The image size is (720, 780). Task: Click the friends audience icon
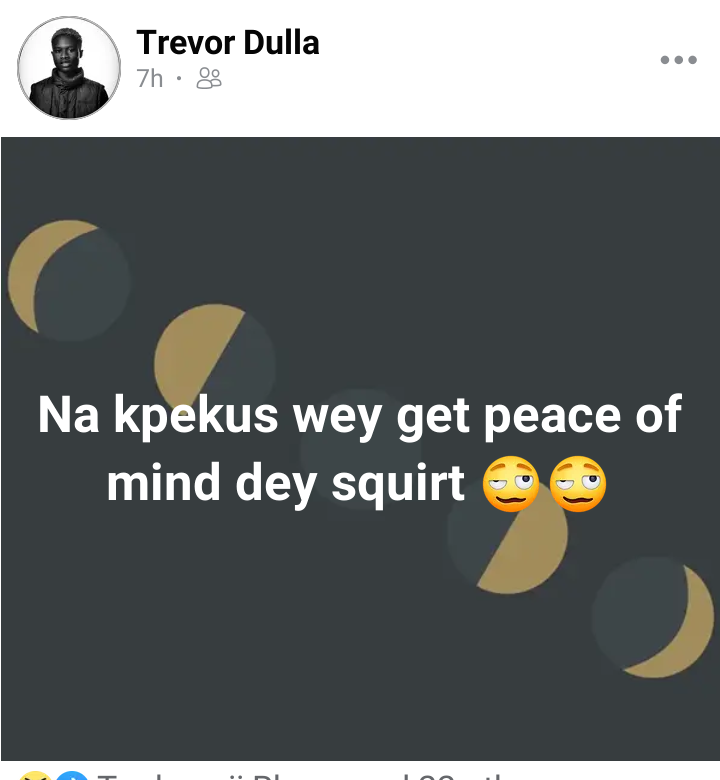coord(209,79)
